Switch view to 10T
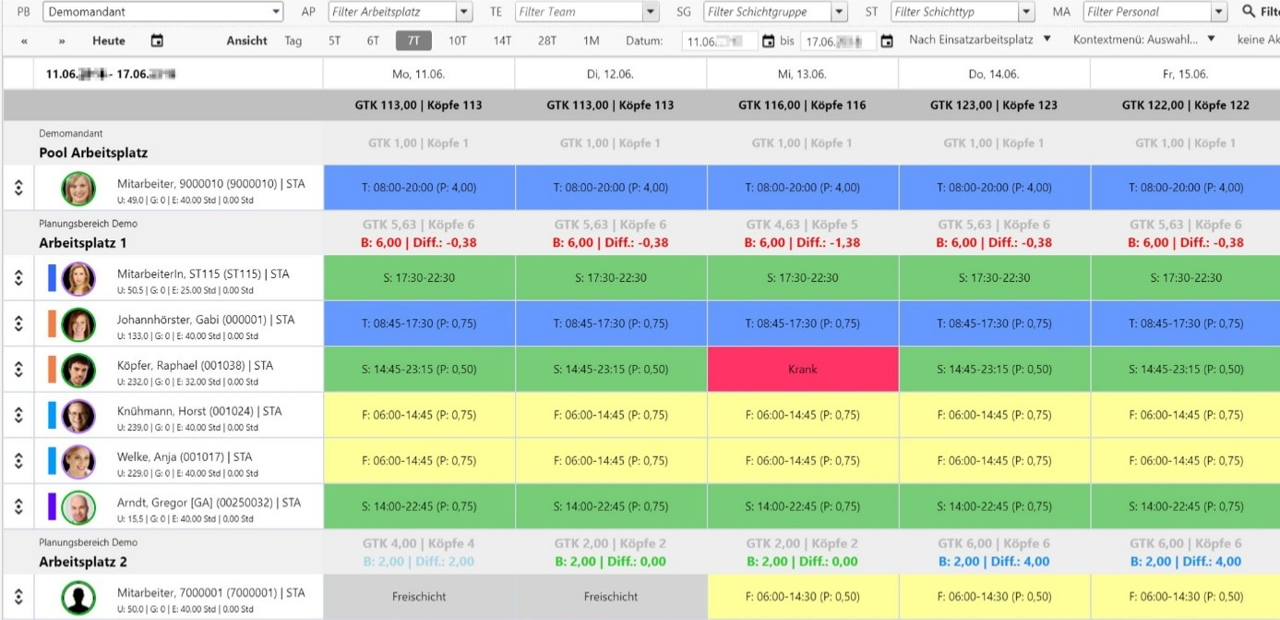This screenshot has height=620, width=1280. click(457, 41)
